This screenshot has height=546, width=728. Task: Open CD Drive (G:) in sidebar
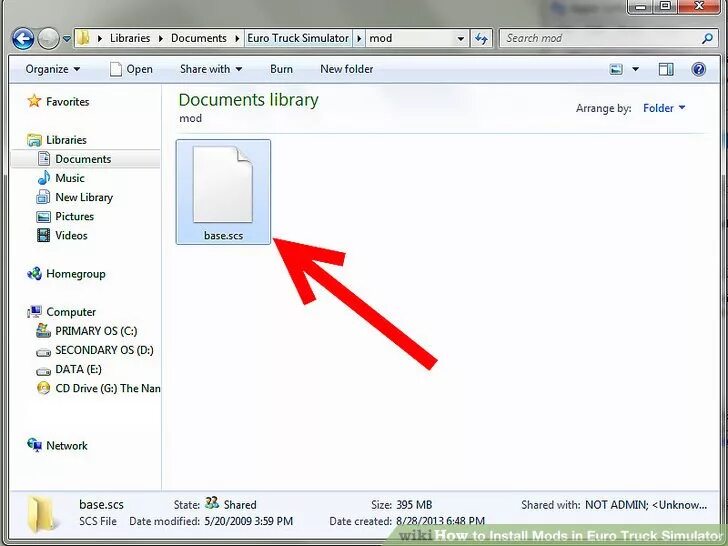(x=108, y=388)
